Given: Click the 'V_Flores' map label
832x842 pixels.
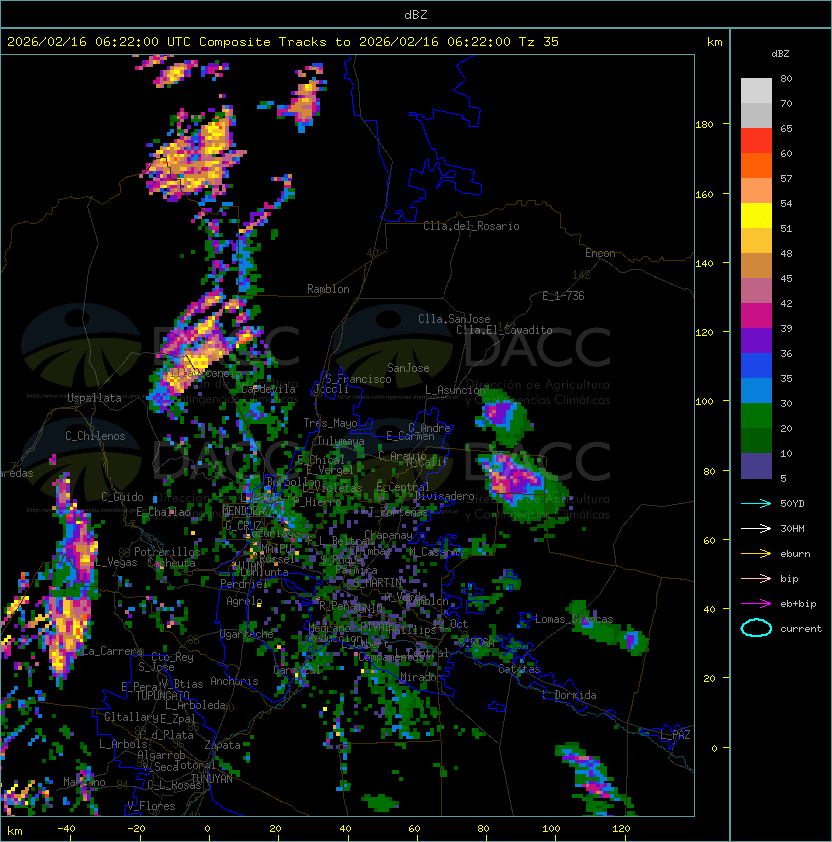Looking at the screenshot, I should pos(151,806).
